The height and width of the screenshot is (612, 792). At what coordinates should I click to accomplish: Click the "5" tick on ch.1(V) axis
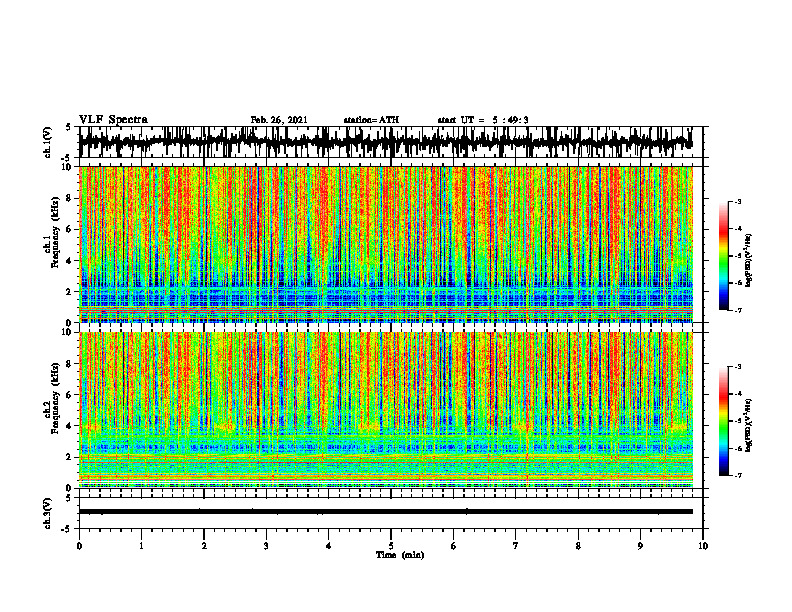(x=69, y=128)
